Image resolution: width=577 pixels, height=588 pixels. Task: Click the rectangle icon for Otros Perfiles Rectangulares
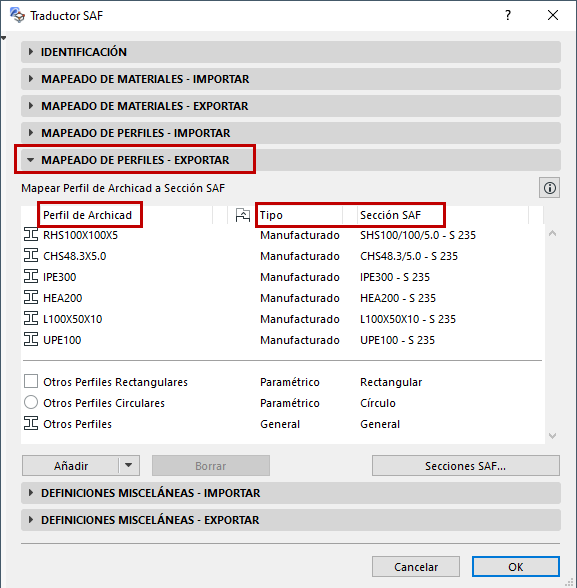31,381
